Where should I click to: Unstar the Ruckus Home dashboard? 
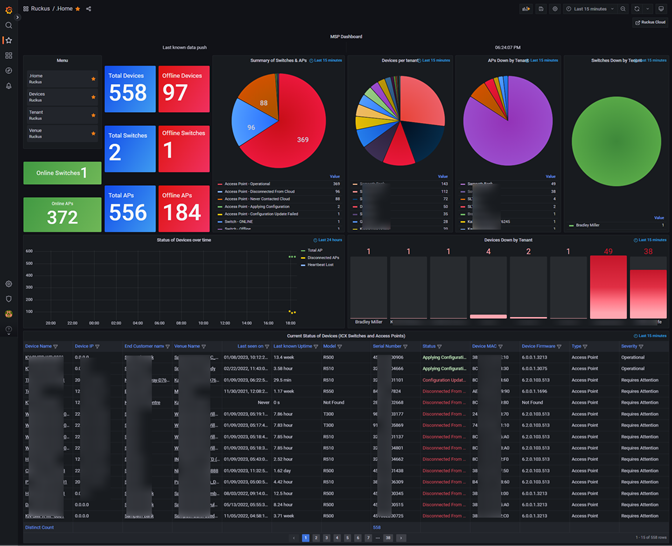coord(78,9)
